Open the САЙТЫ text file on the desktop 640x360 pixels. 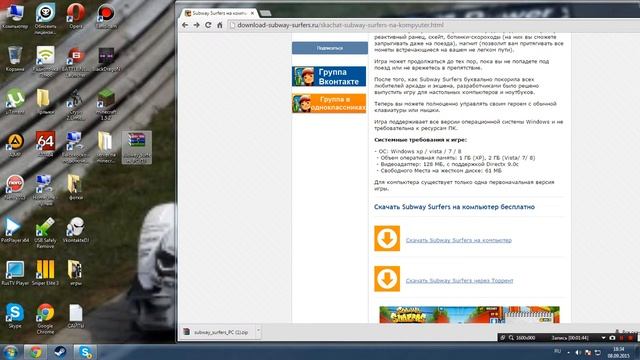click(76, 316)
